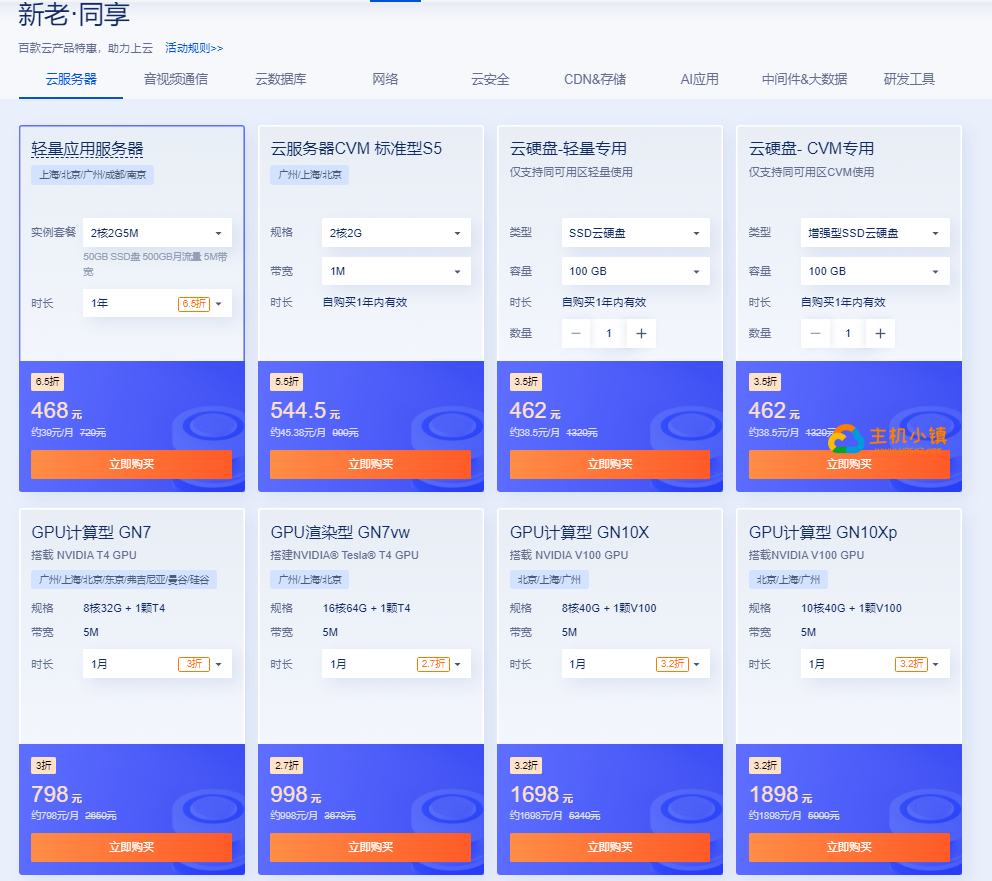Click the 数量 quantity input showing 1
This screenshot has height=881, width=992.
[x=608, y=333]
